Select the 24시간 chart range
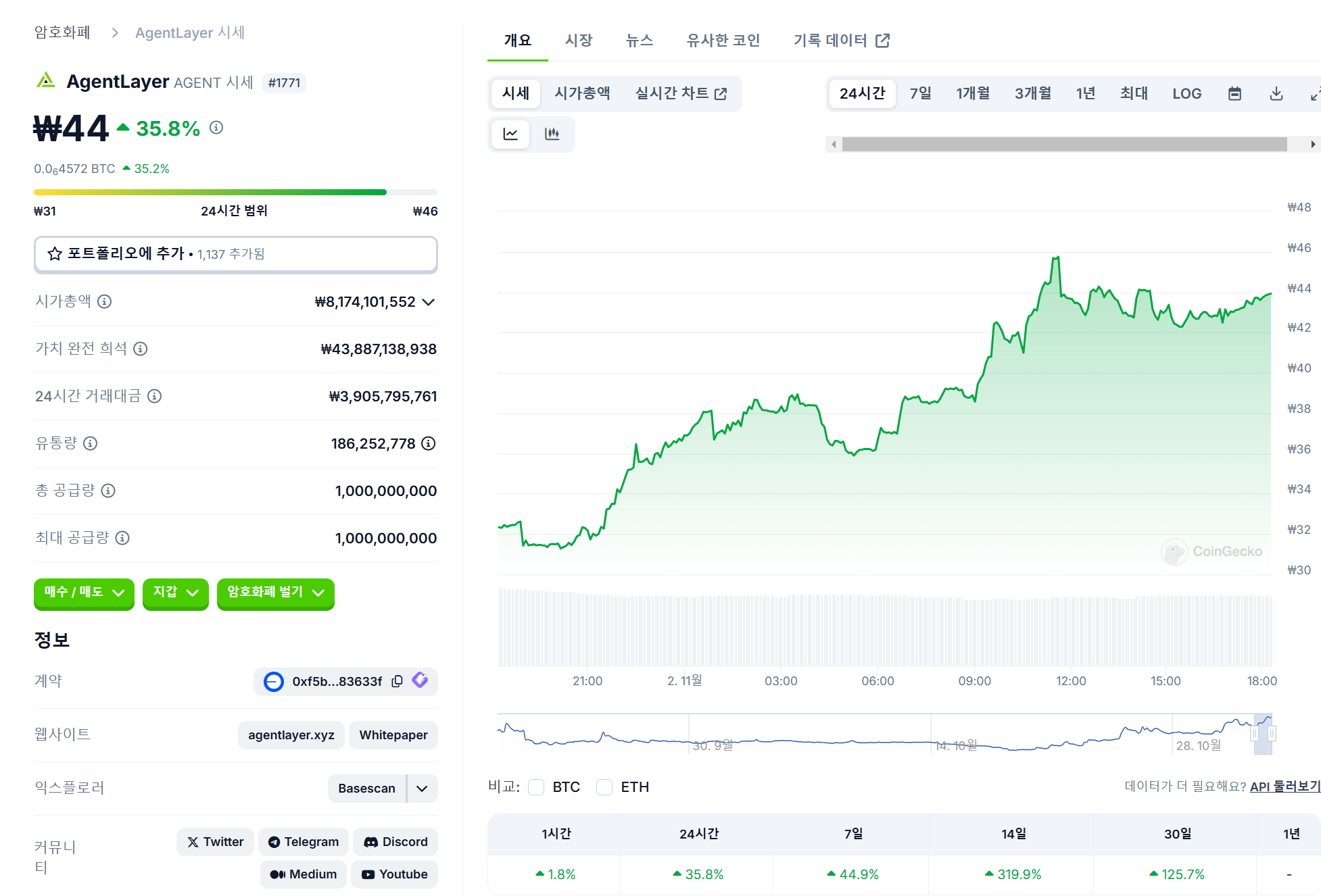Image resolution: width=1321 pixels, height=896 pixels. click(x=862, y=93)
